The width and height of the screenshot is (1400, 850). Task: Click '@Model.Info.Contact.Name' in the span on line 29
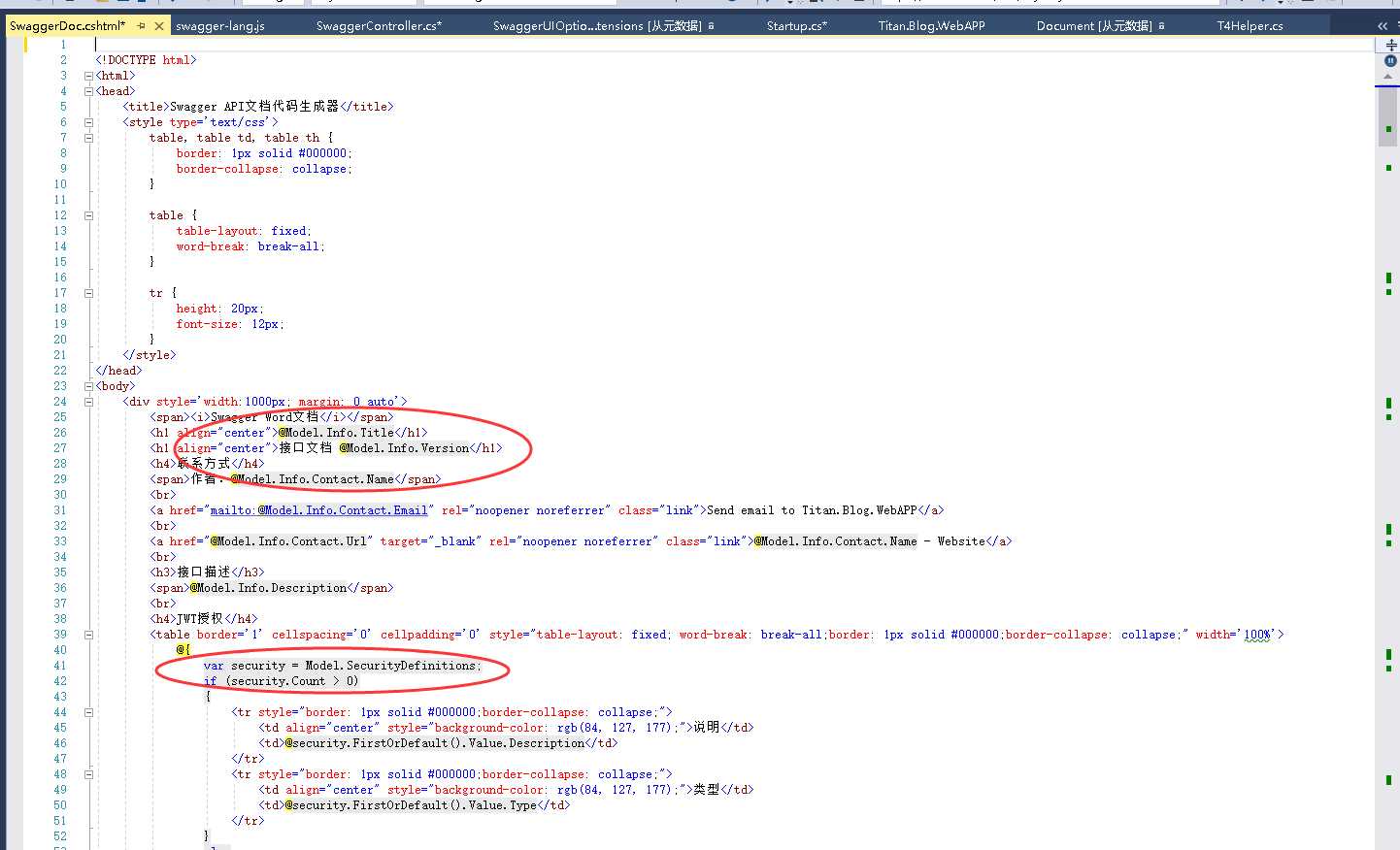click(x=312, y=479)
